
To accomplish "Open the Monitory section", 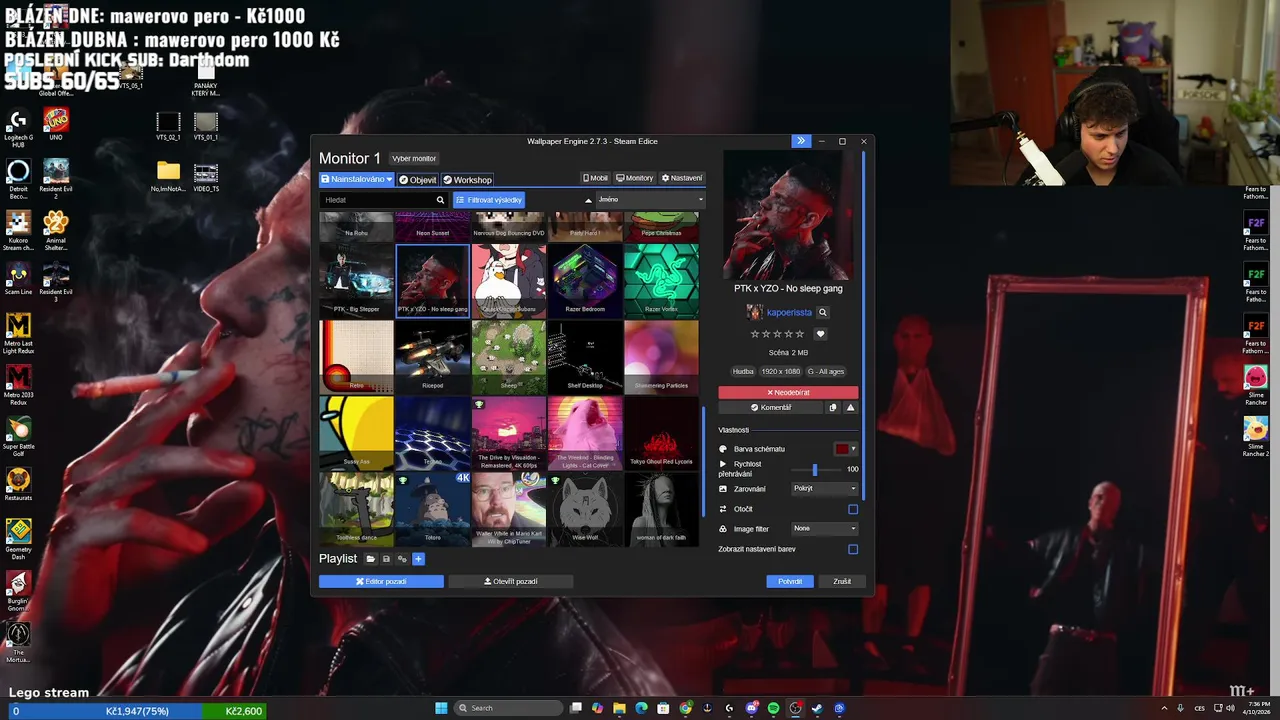I will (x=635, y=178).
